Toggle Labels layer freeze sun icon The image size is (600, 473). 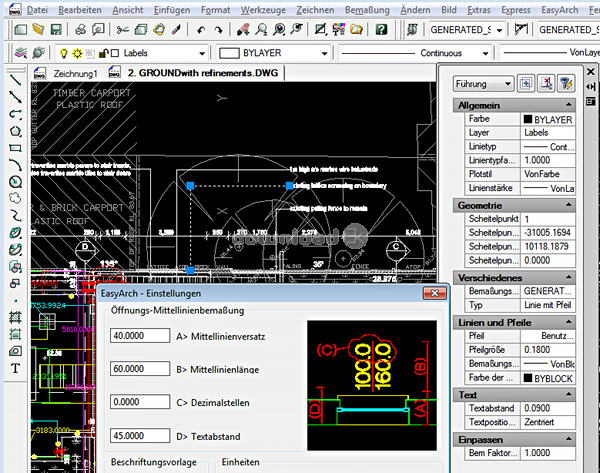point(77,53)
